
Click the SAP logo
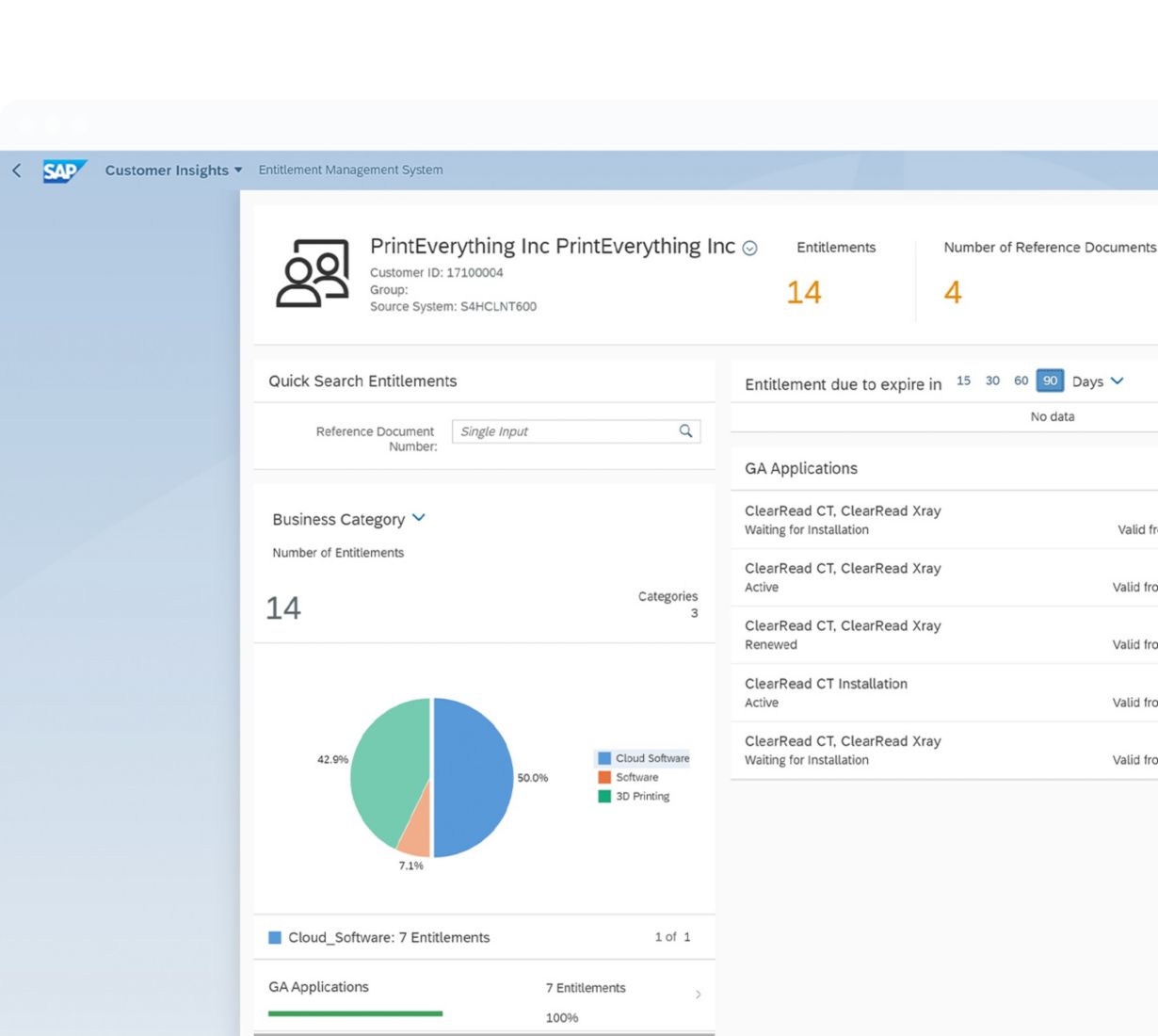64,170
